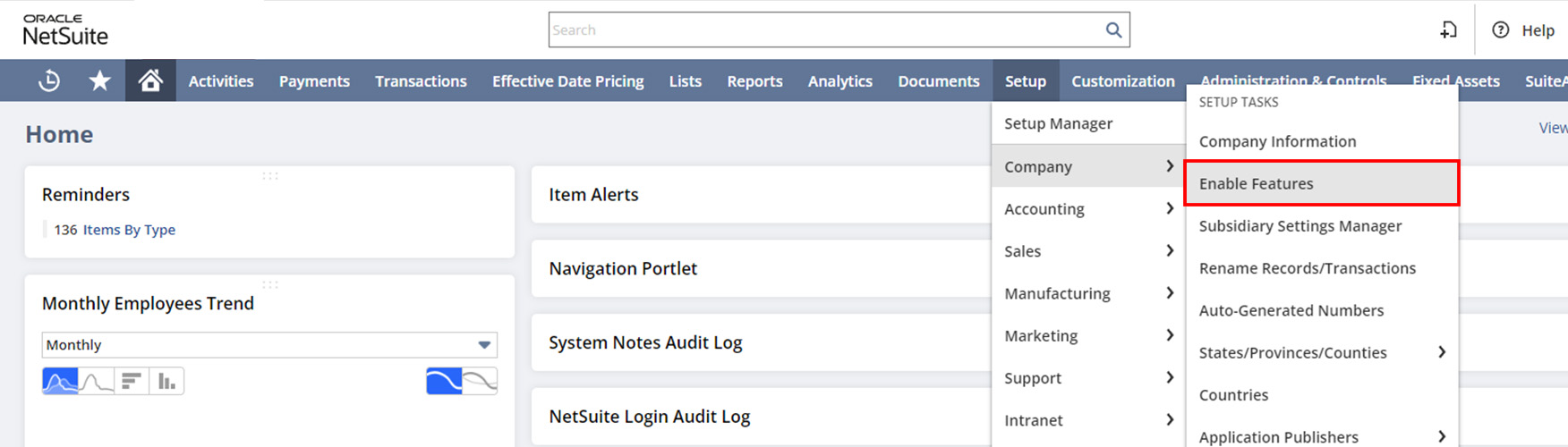Select the line chart type icon
This screenshot has width=1568, height=447.
pos(96,381)
